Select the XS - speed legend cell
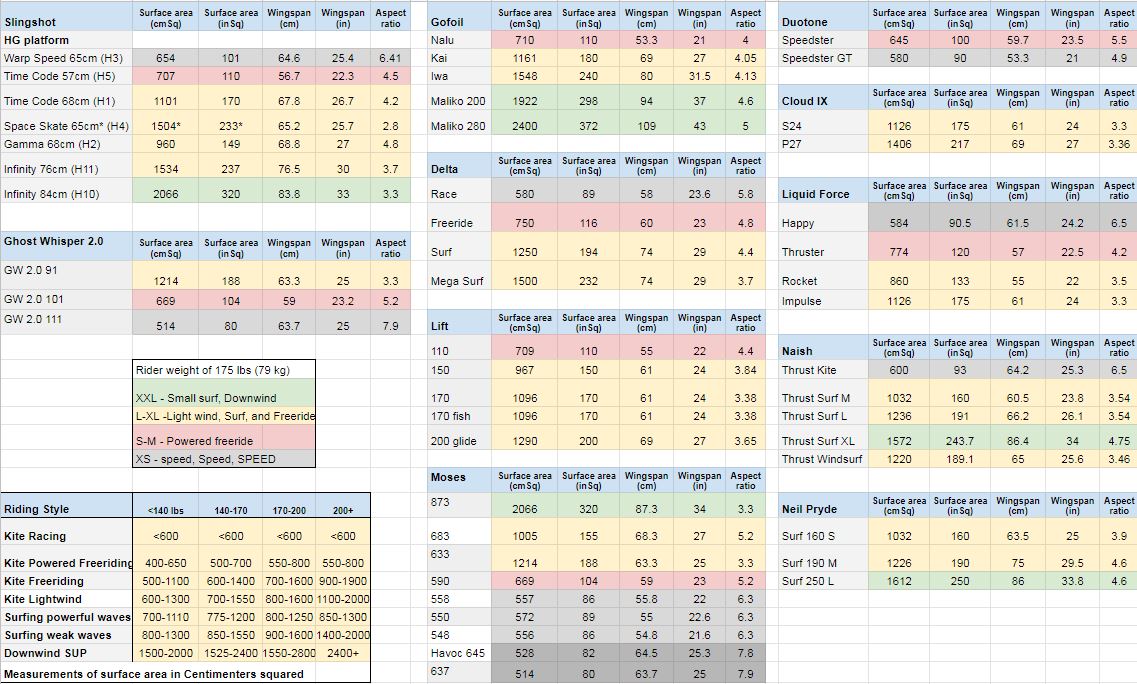 [224, 459]
